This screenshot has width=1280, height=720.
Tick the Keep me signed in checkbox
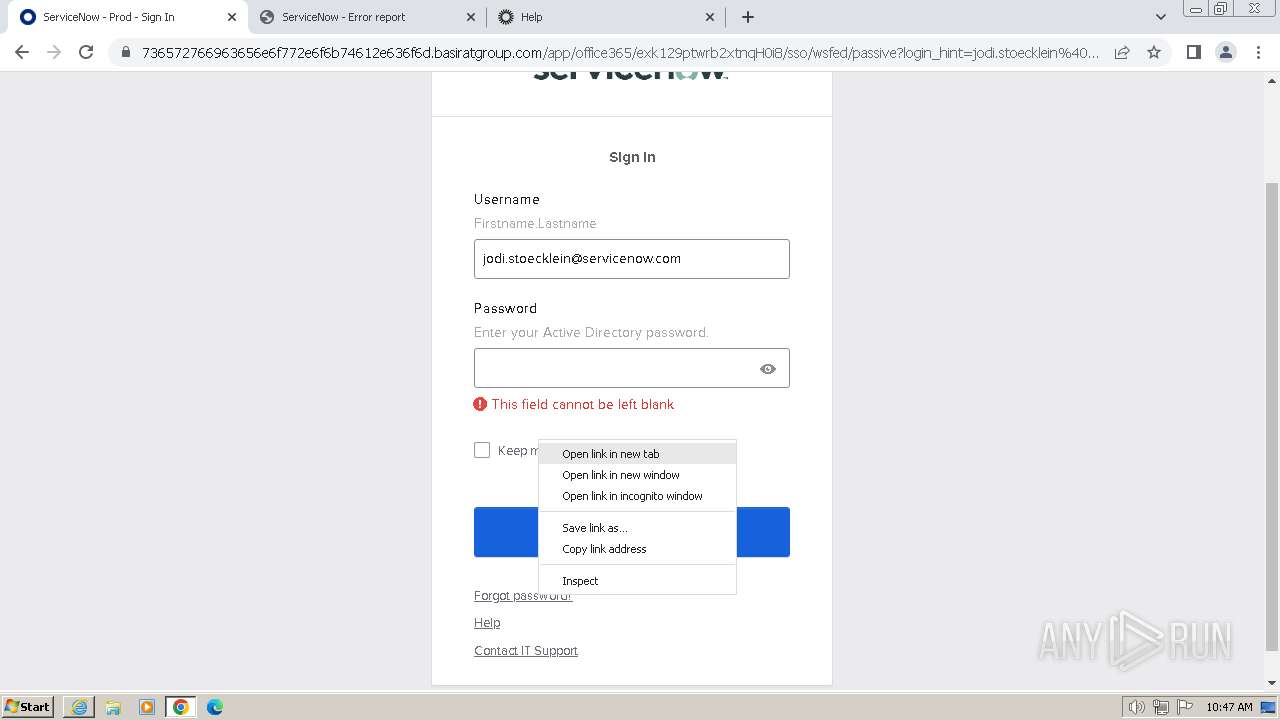[482, 450]
